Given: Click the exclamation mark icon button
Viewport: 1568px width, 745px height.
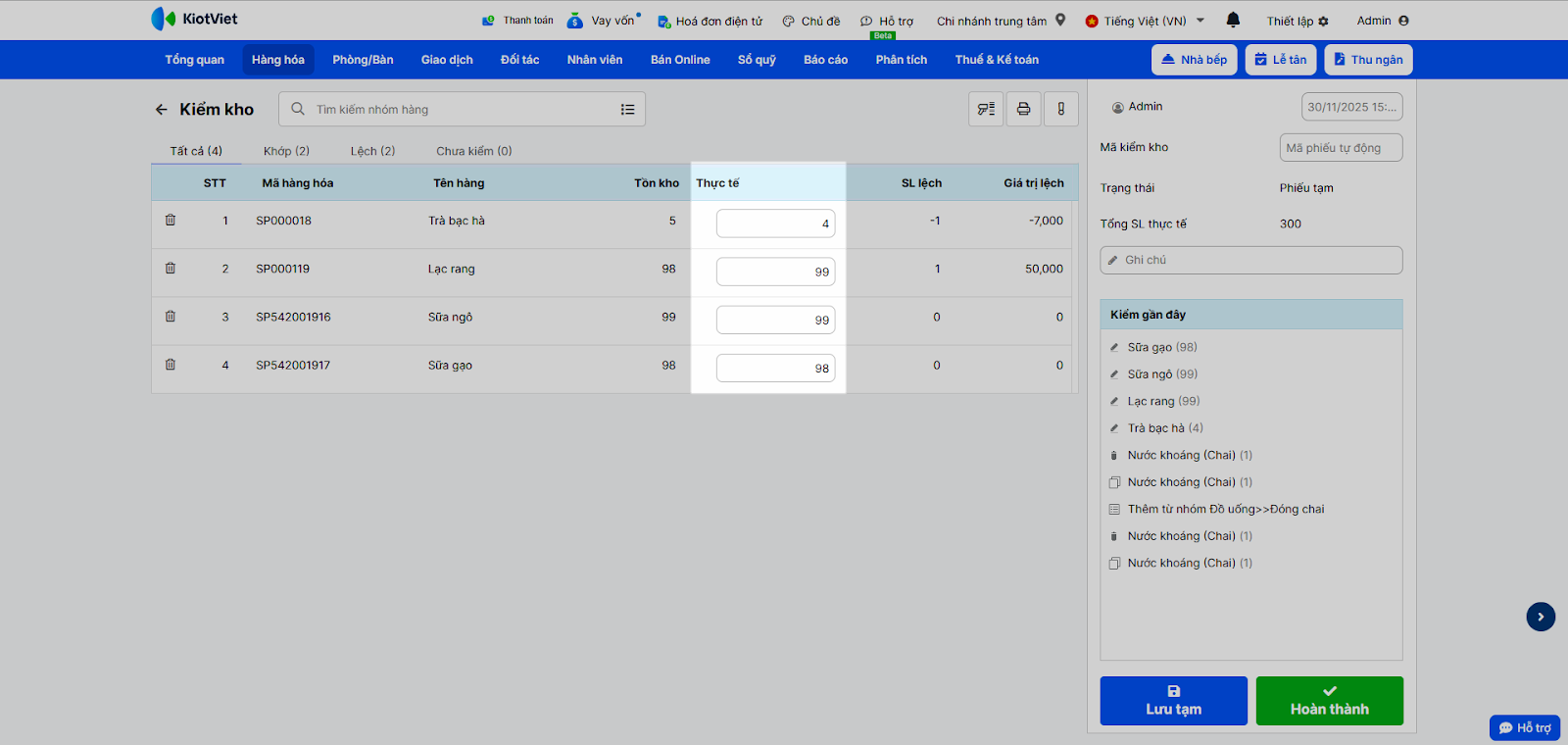Looking at the screenshot, I should coord(1061,109).
